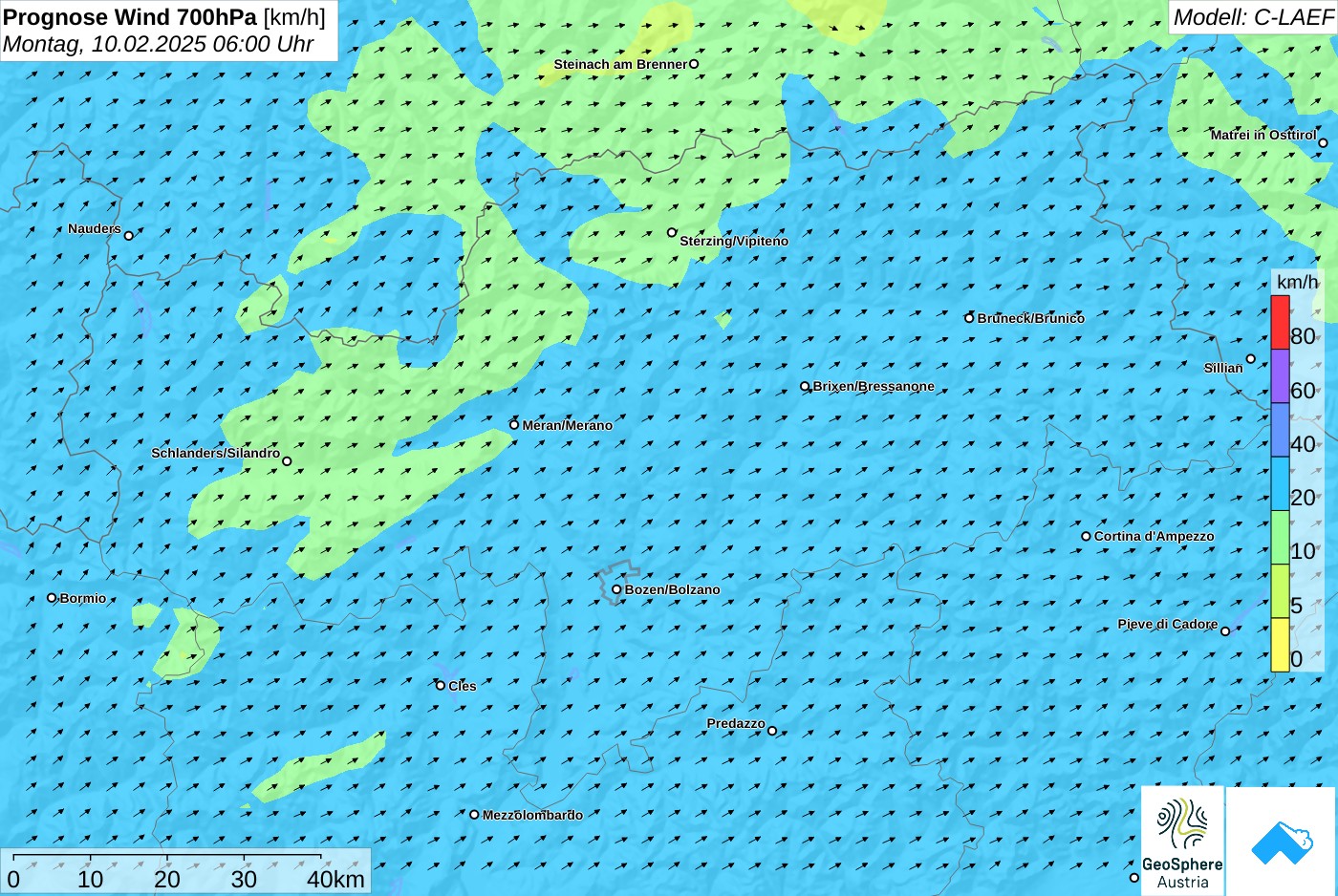The height and width of the screenshot is (896, 1338).
Task: Click the 'Mezzolombardo' label text
Action: (x=532, y=815)
